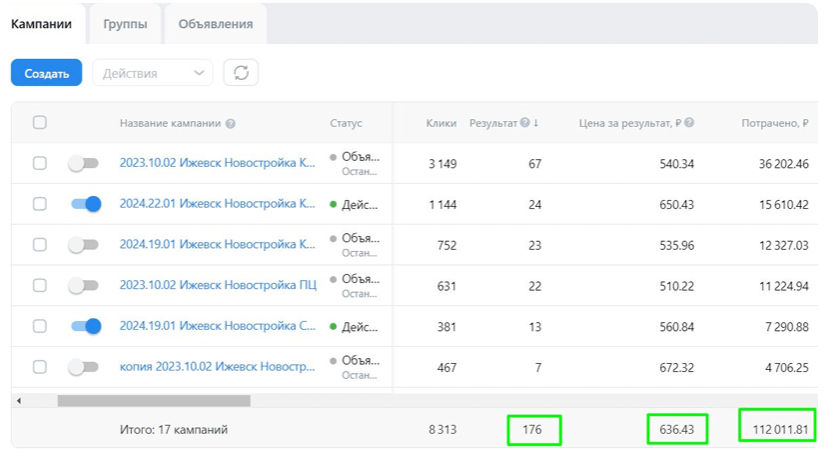Switch off 2024.19.01 Ижевск Новостройка С... campaign
This screenshot has height=457, width=838.
pyautogui.click(x=86, y=326)
